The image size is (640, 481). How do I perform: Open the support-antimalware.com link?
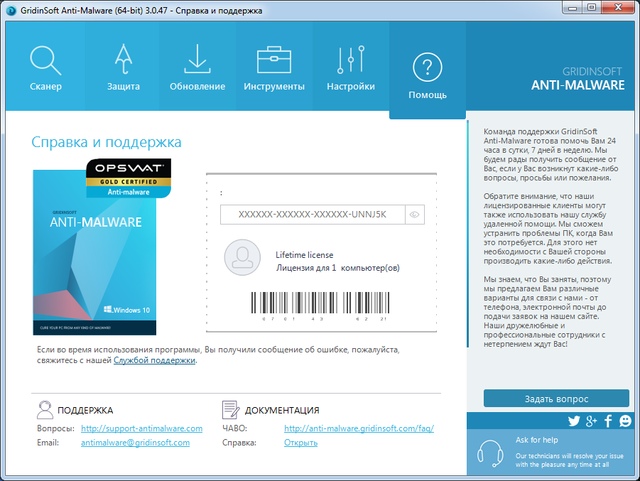[x=142, y=428]
